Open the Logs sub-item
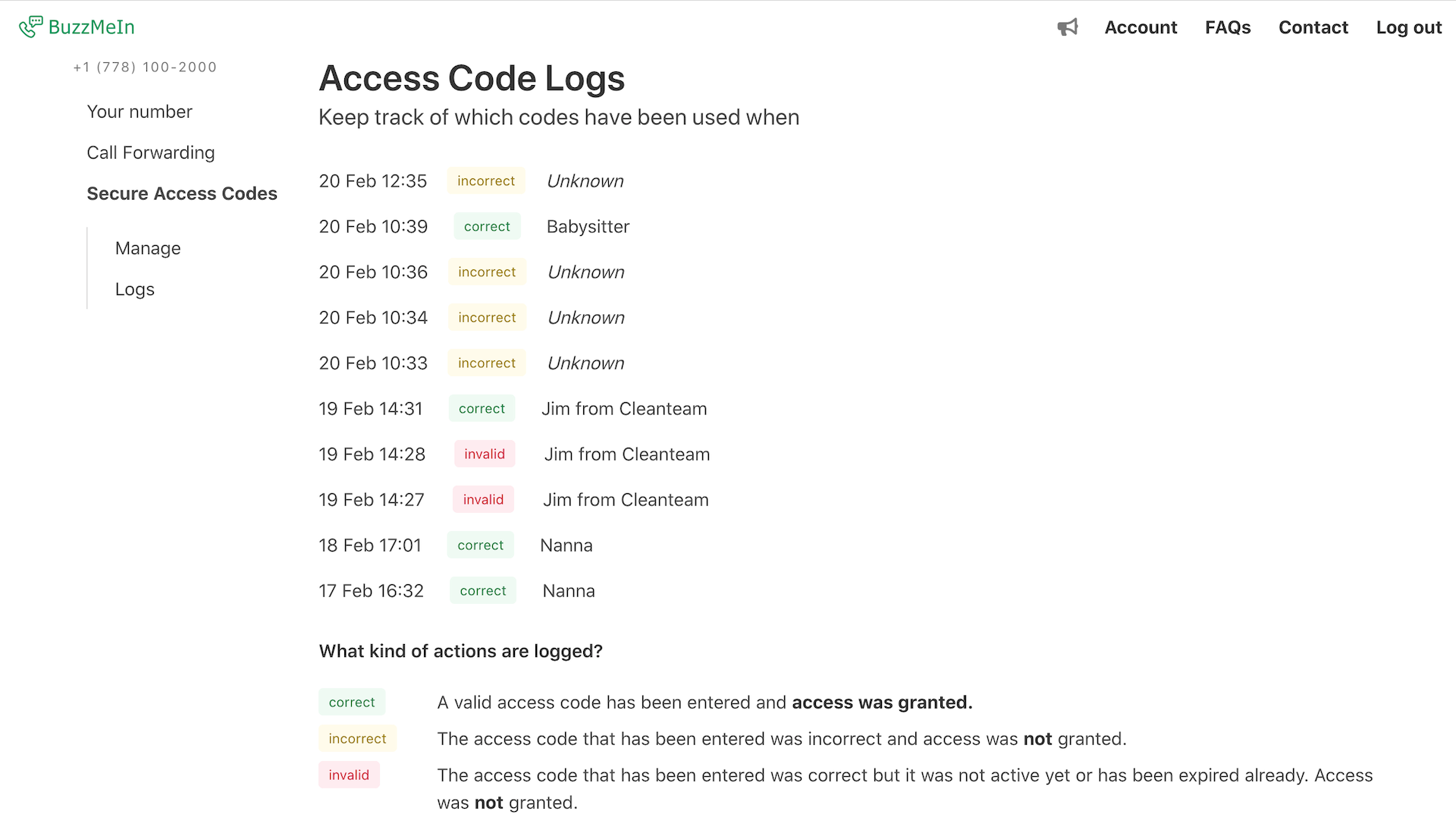This screenshot has width=1456, height=827. (x=135, y=289)
